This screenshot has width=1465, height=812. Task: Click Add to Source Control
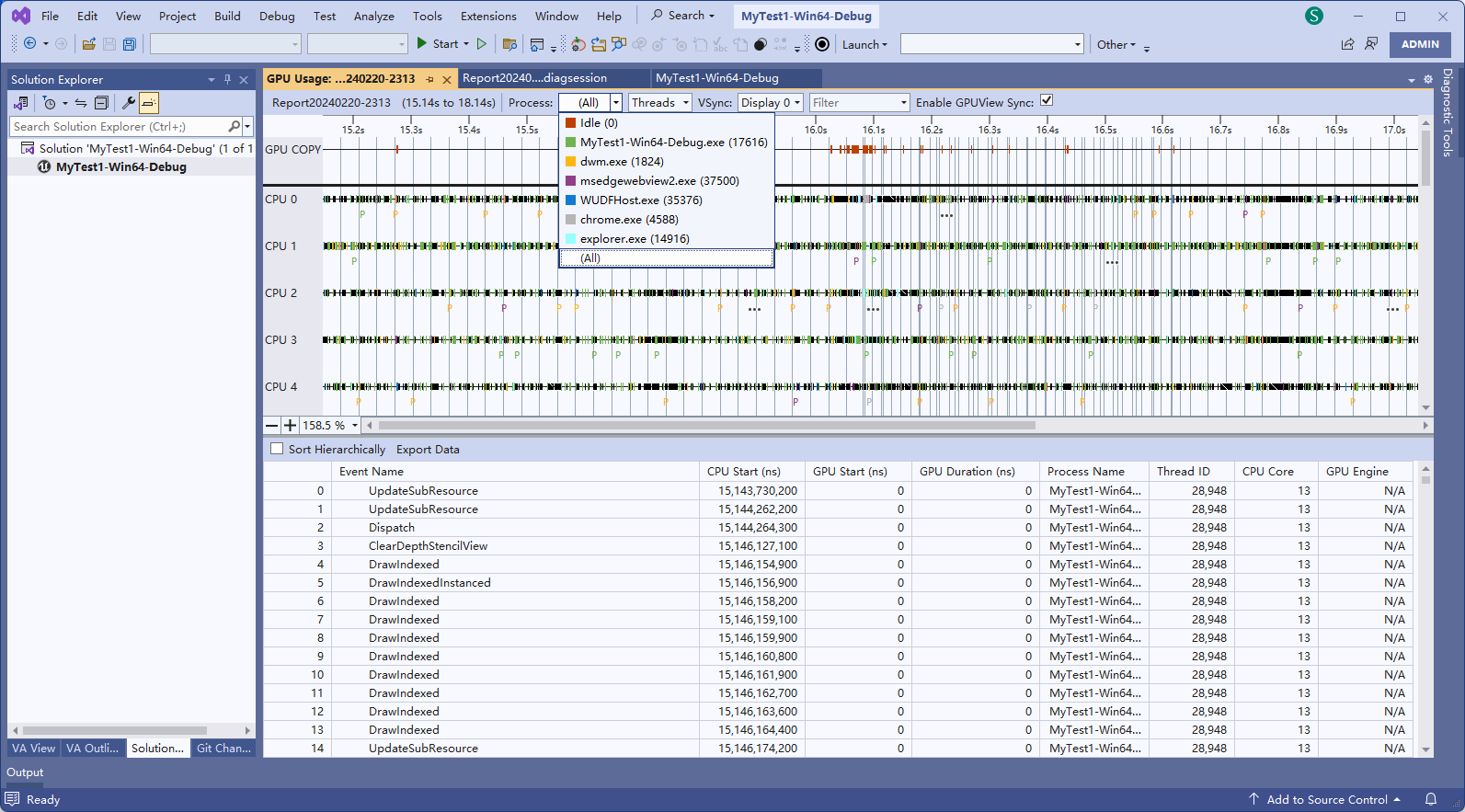pyautogui.click(x=1325, y=799)
